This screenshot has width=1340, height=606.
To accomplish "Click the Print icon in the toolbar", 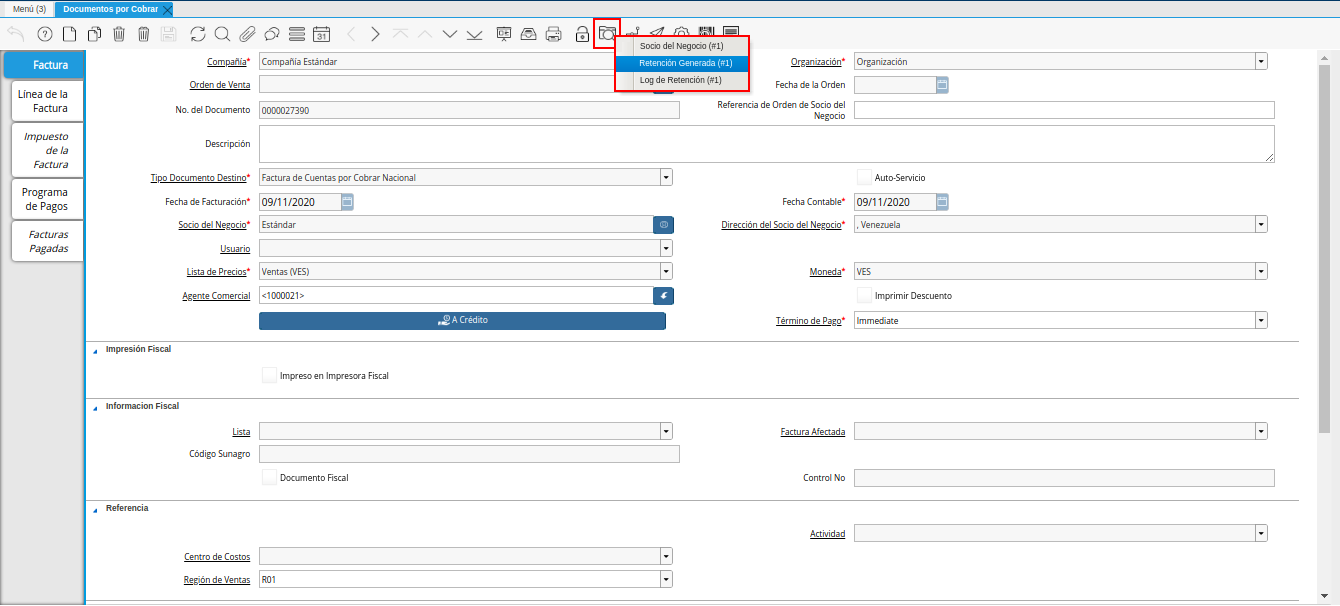I will [553, 34].
